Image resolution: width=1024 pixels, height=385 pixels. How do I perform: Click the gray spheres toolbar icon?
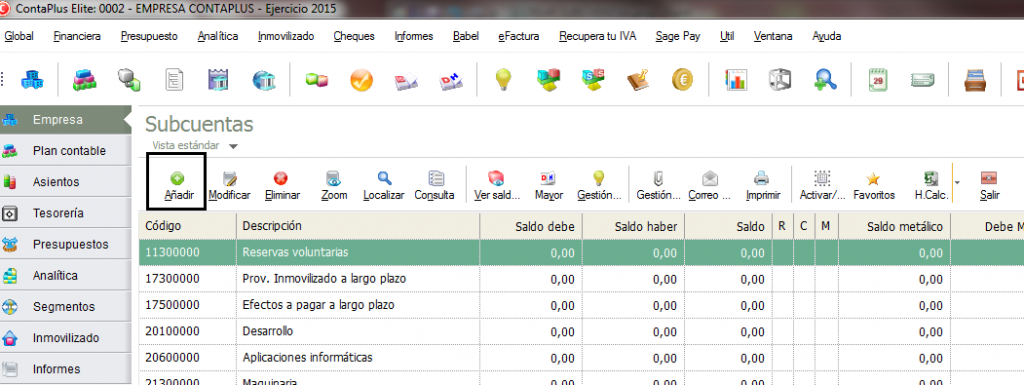(129, 80)
